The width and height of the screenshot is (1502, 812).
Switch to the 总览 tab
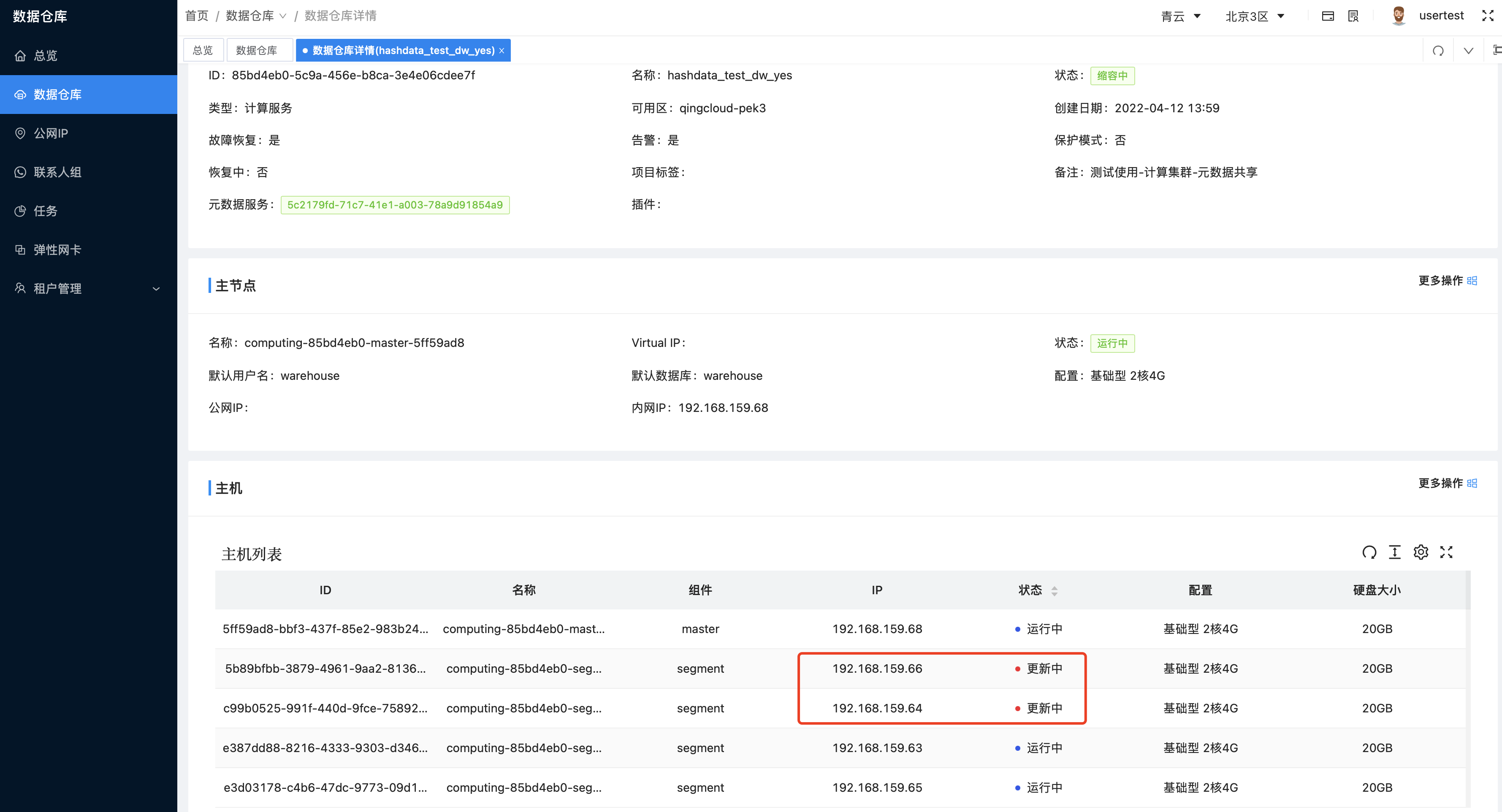click(203, 50)
